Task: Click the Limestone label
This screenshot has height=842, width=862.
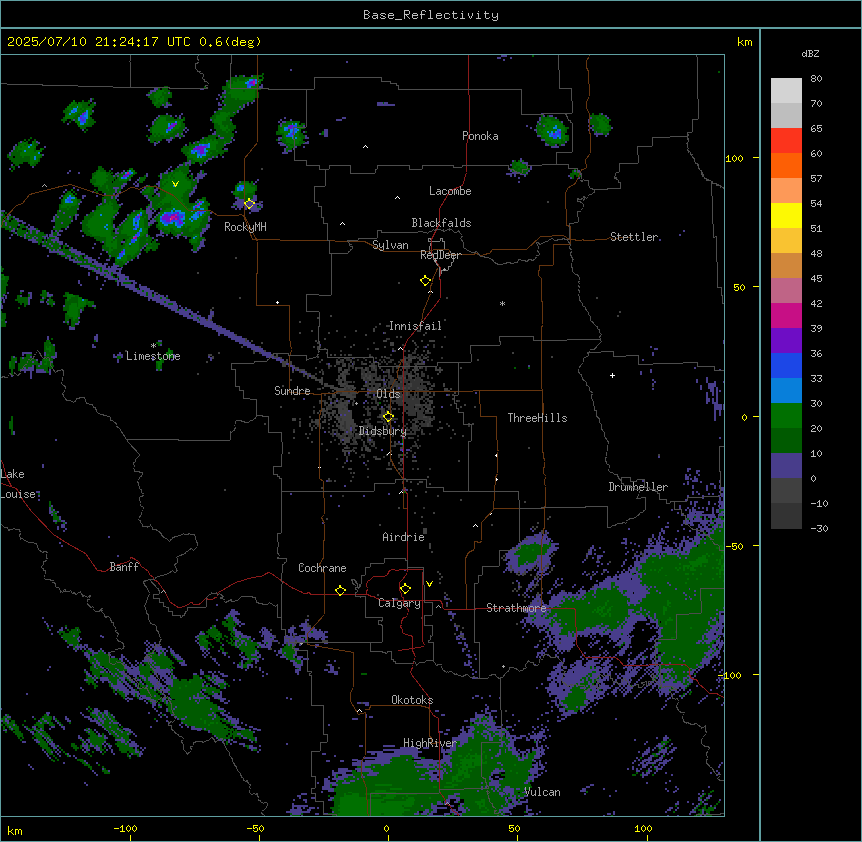Action: [x=153, y=356]
